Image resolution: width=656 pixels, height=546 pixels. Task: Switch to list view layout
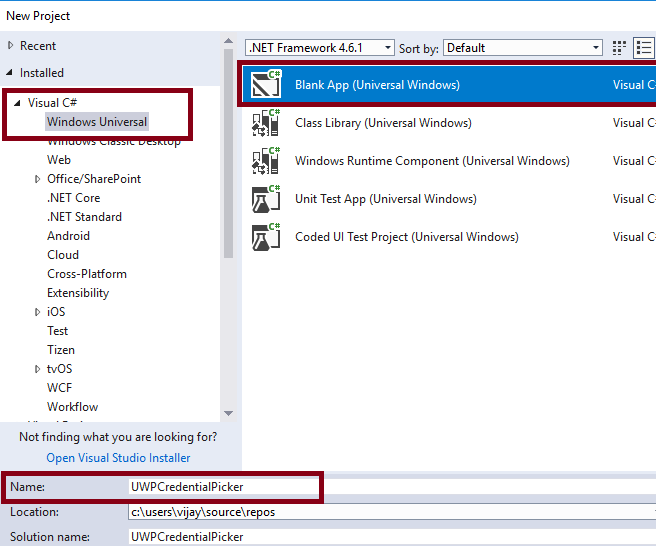[644, 48]
